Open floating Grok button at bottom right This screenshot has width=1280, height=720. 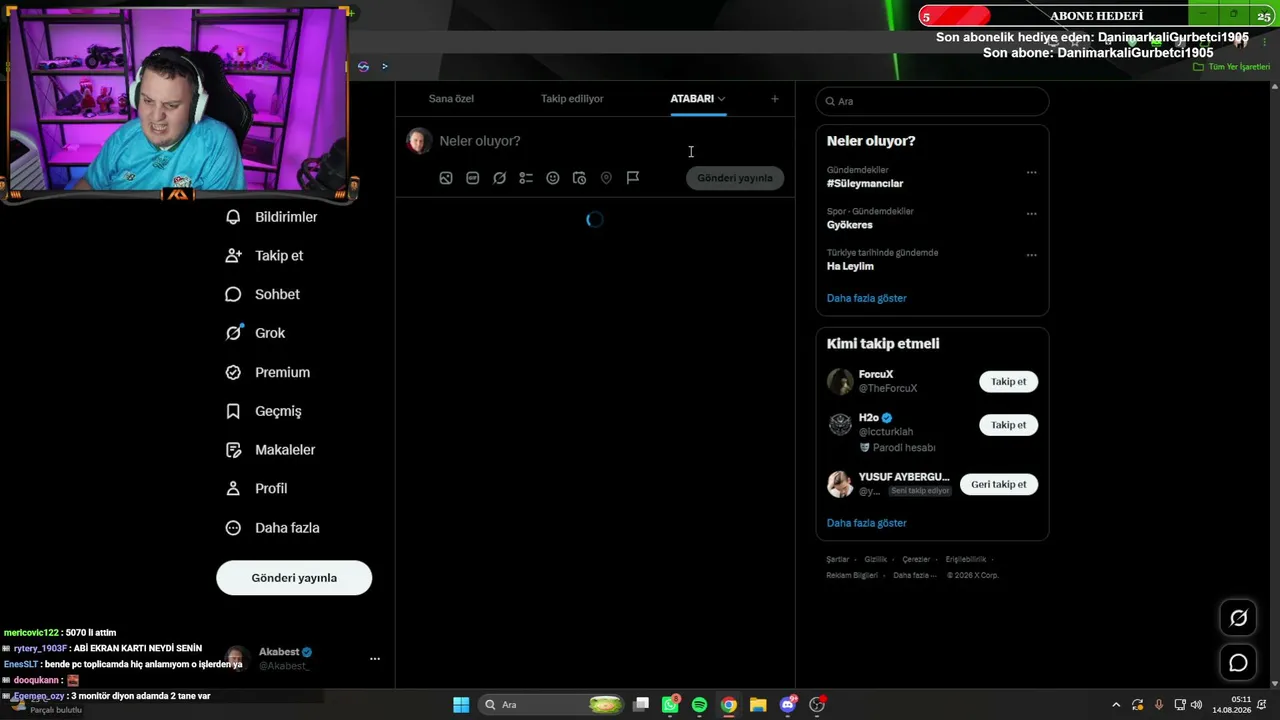coord(1238,618)
